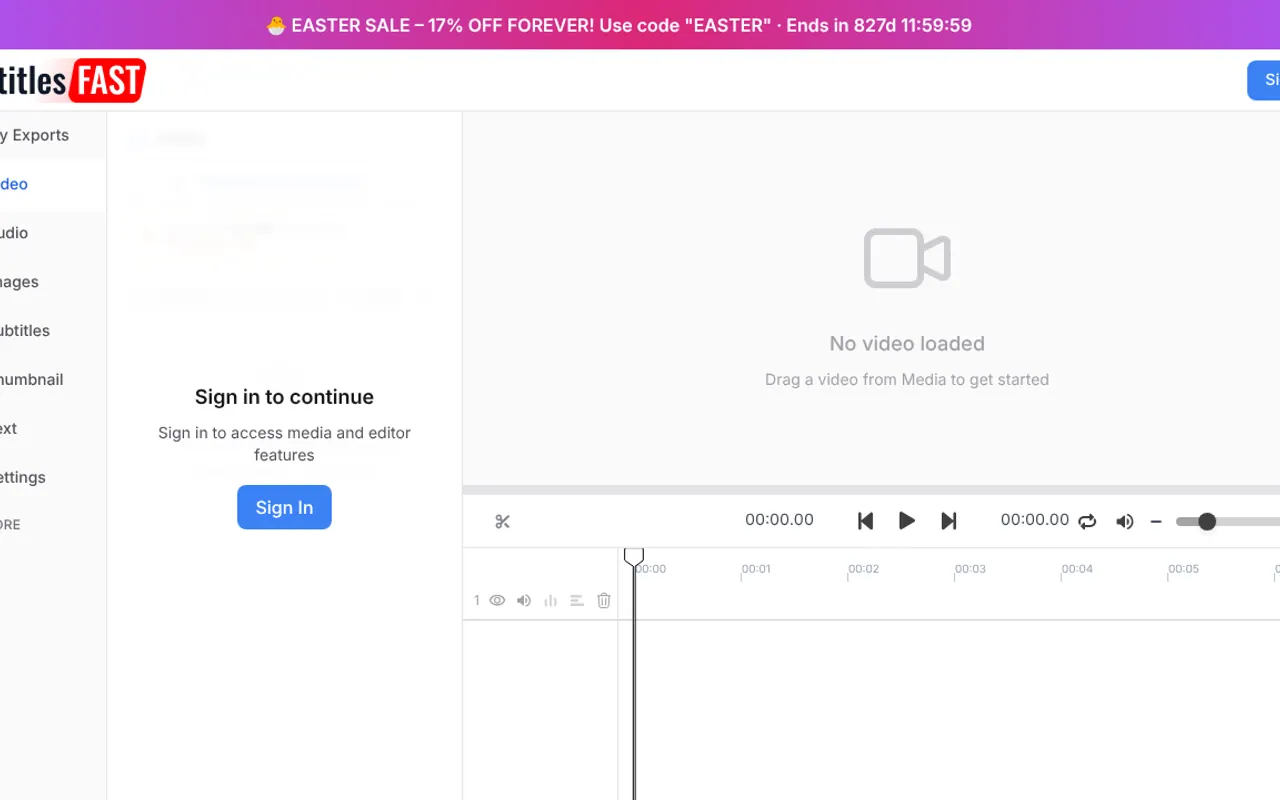Click the Sign In button in media panel
Image resolution: width=1280 pixels, height=800 pixels.
284,507
